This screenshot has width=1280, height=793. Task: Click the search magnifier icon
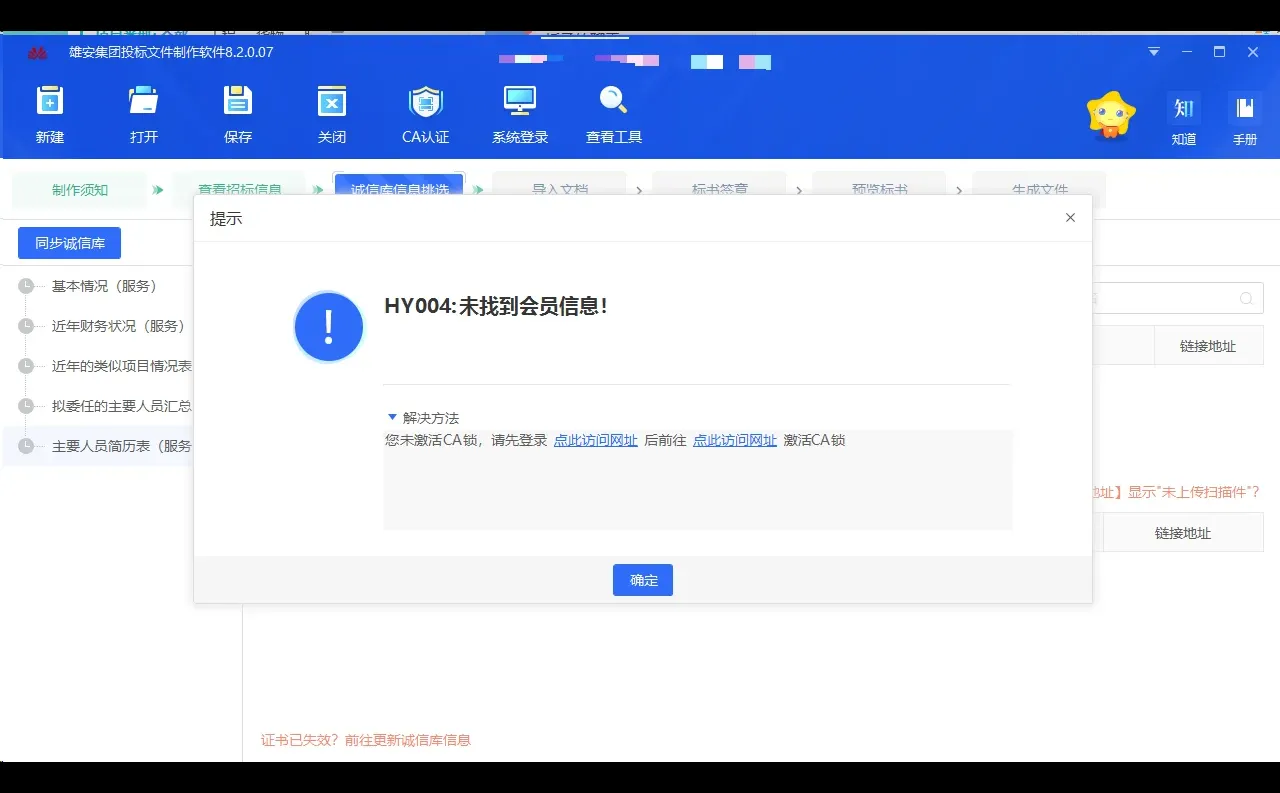point(1245,297)
